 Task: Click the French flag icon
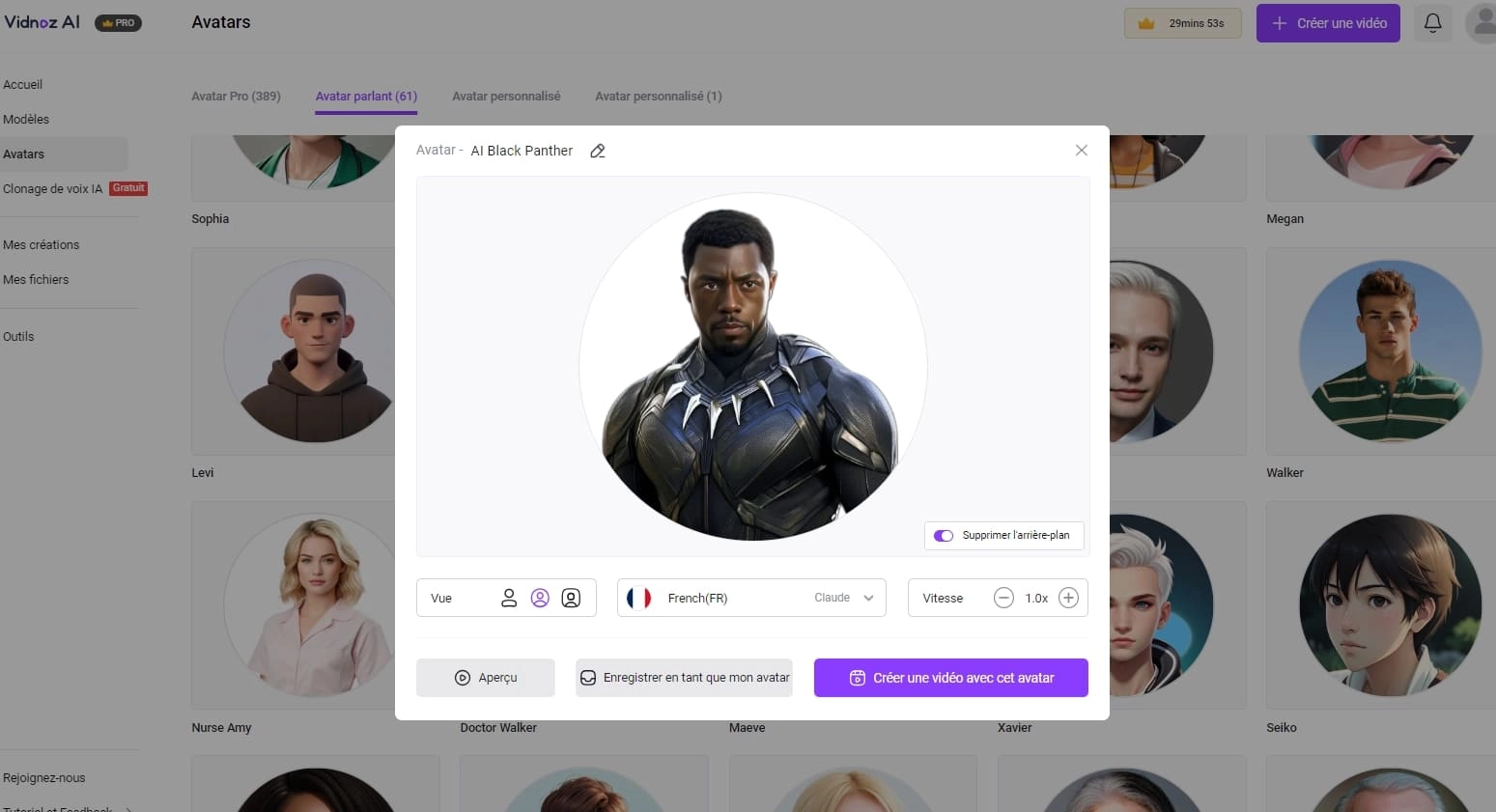click(x=639, y=598)
